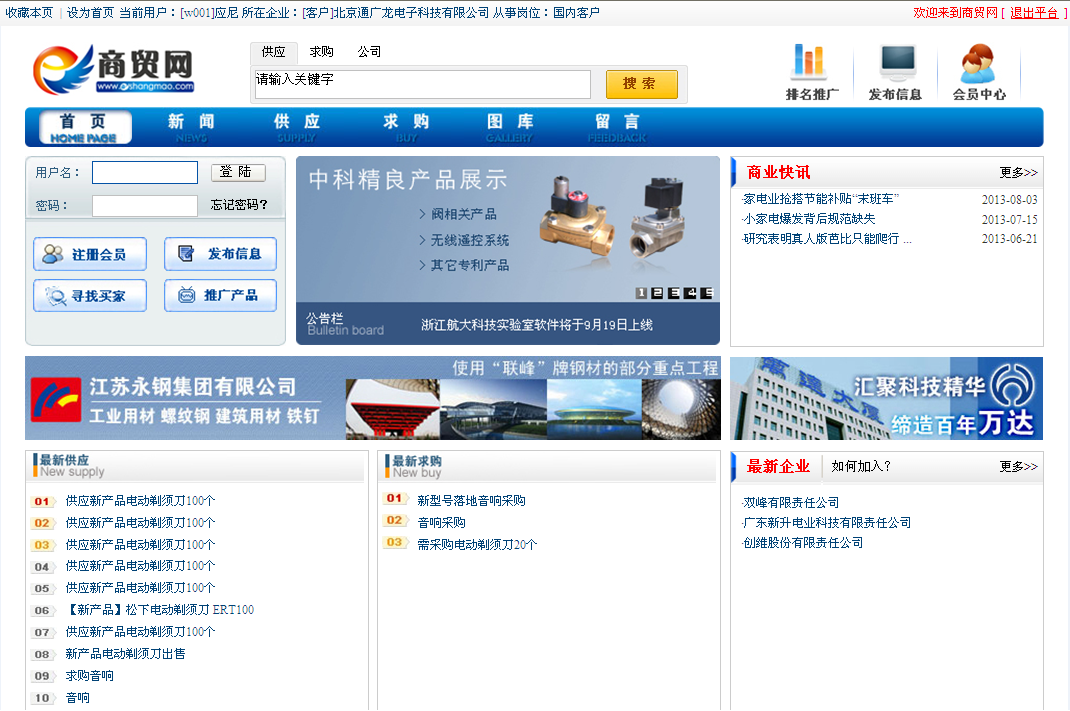The width and height of the screenshot is (1070, 711).
Task: Click 汇聚科技精华 万达 banner ad
Action: pos(886,398)
